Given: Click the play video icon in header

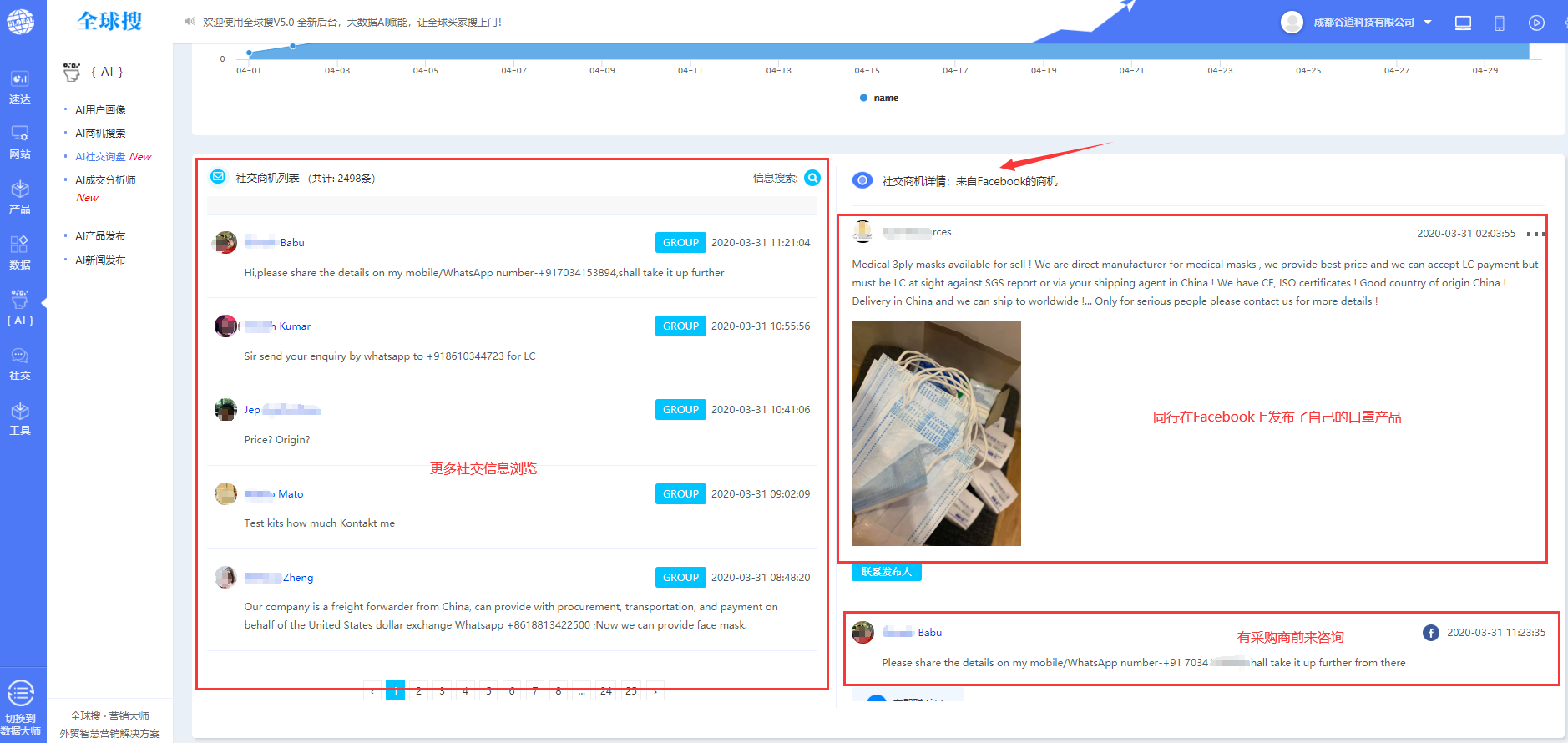Looking at the screenshot, I should 1536,23.
